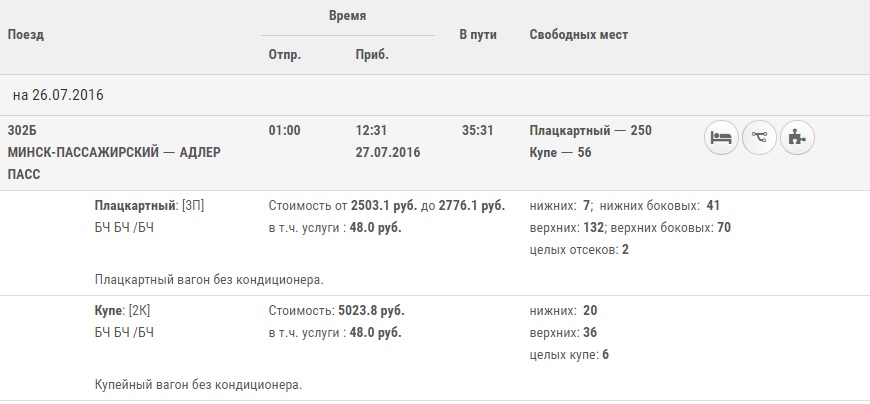Open the МИНСК-ПАССАЖИРСКИЙ — АДЛЕР route
This screenshot has width=870, height=404.
point(113,152)
